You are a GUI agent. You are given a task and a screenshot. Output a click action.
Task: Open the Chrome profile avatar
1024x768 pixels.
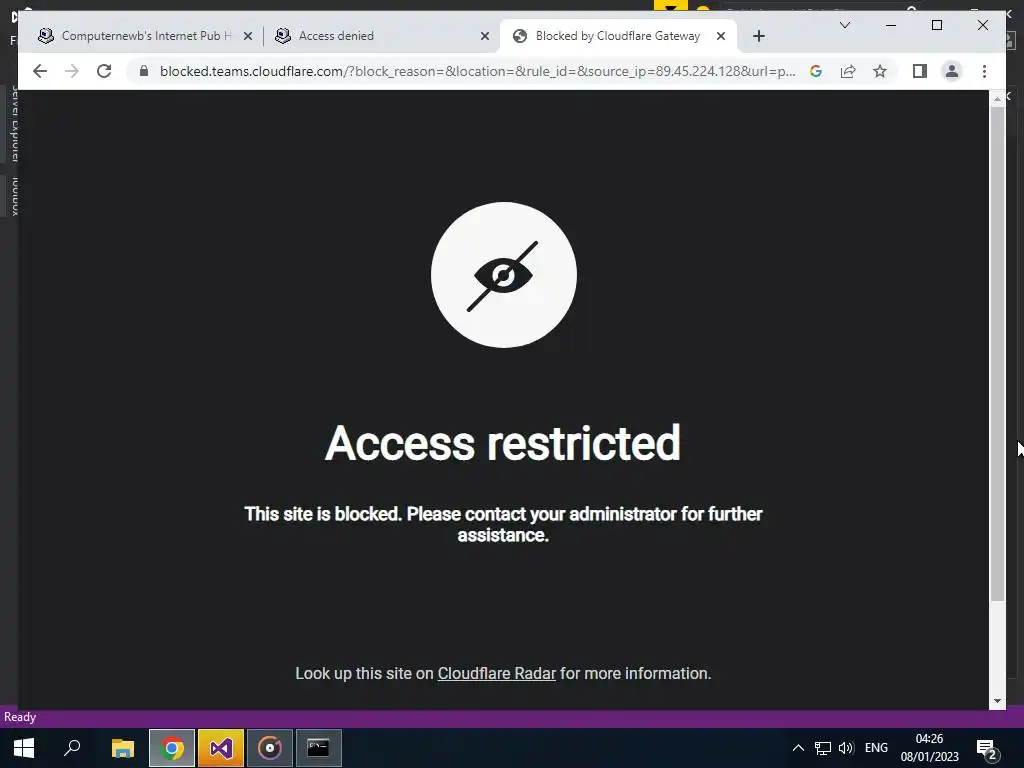(x=952, y=71)
